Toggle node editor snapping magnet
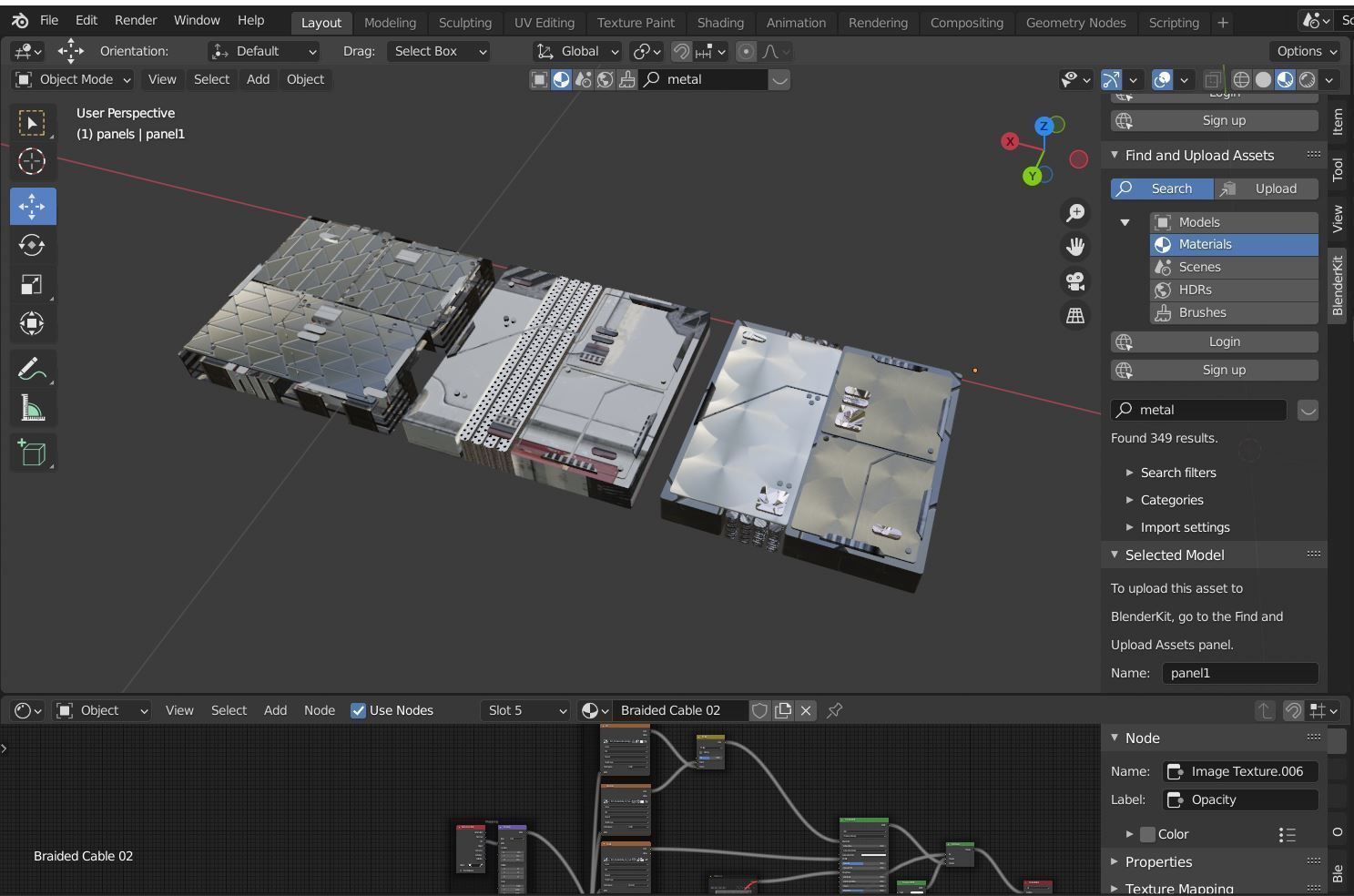 coord(1293,710)
